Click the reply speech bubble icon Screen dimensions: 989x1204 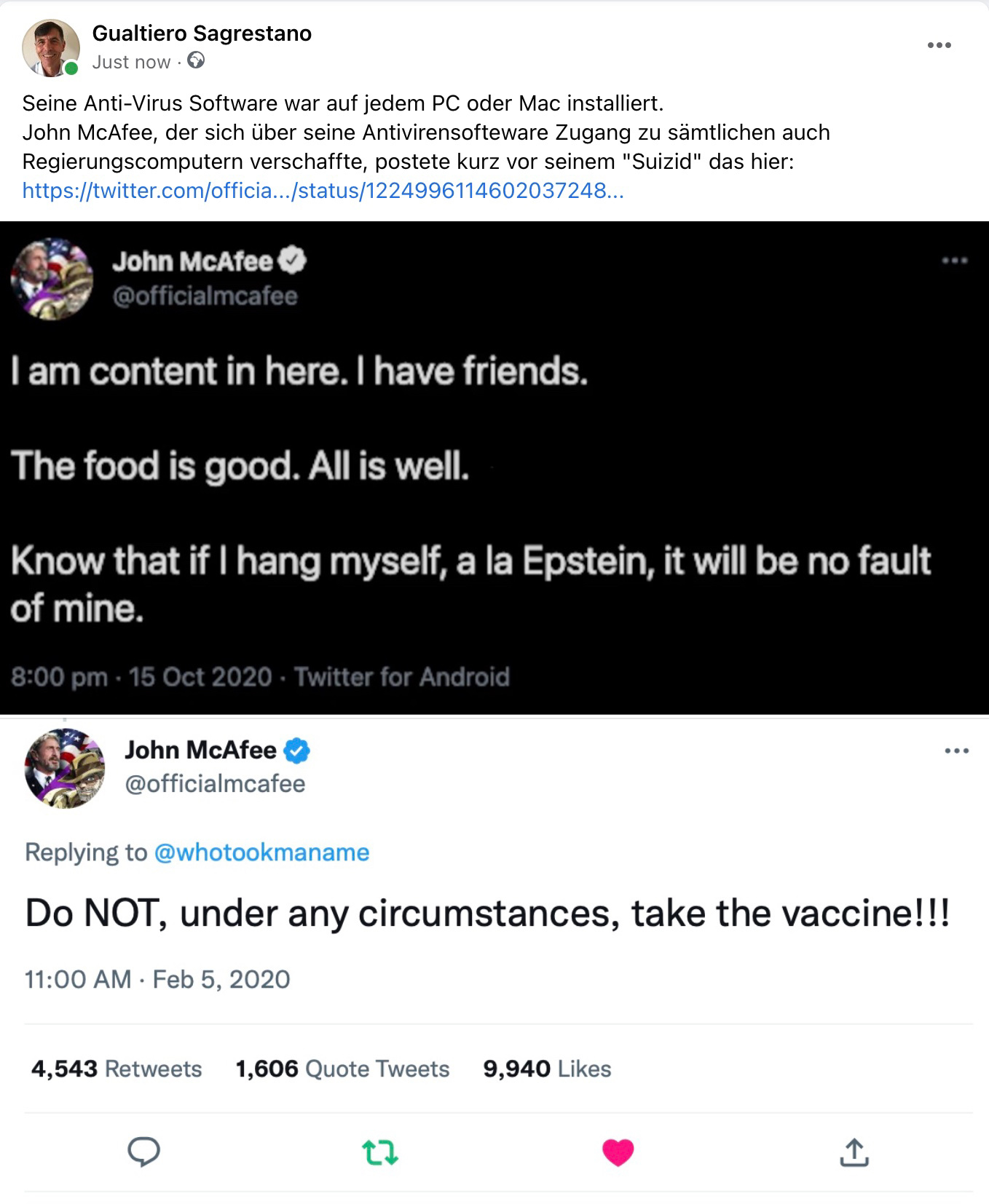pos(143,1152)
